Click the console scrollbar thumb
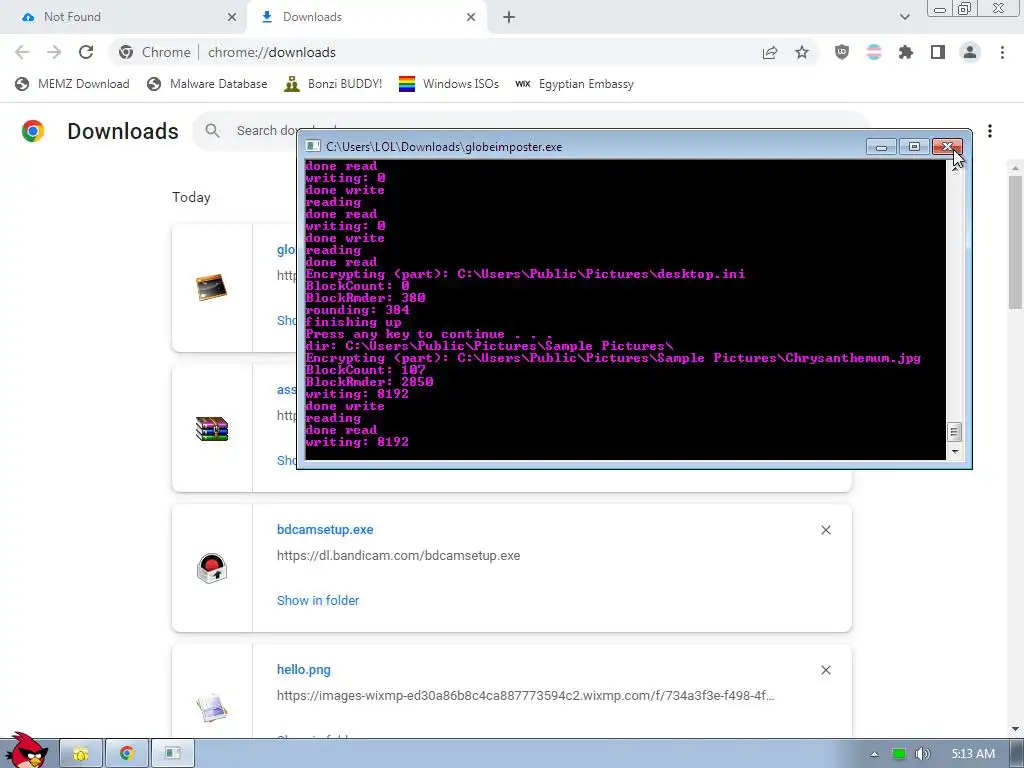This screenshot has width=1024, height=768. point(954,432)
